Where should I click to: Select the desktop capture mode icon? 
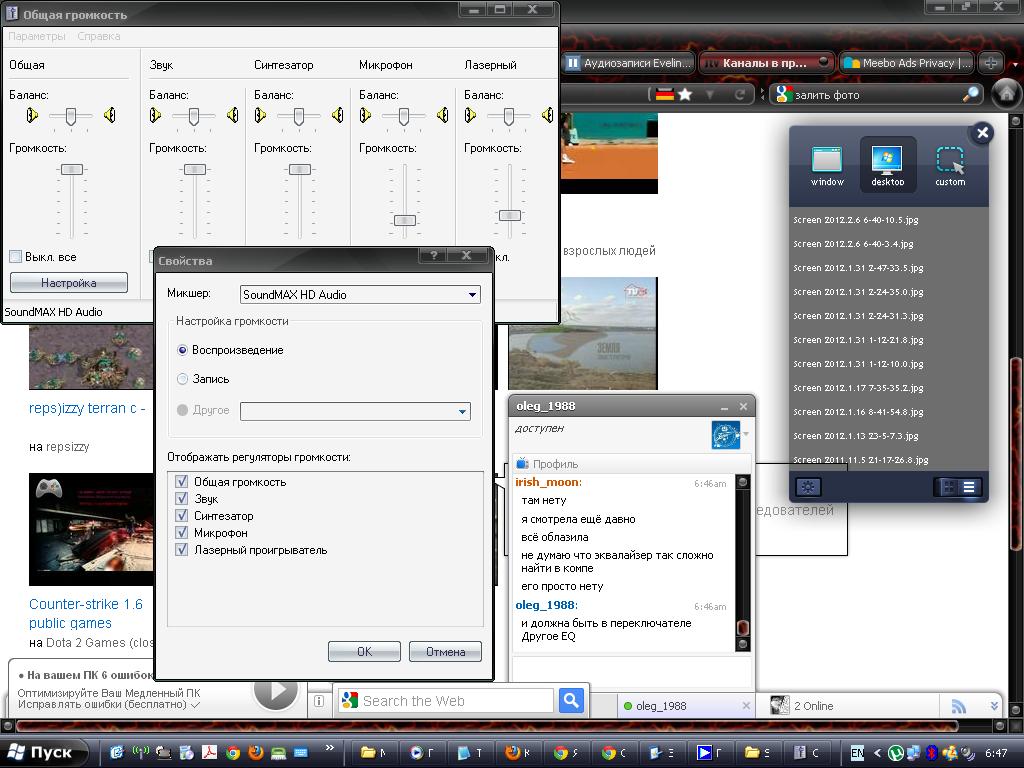click(x=887, y=163)
